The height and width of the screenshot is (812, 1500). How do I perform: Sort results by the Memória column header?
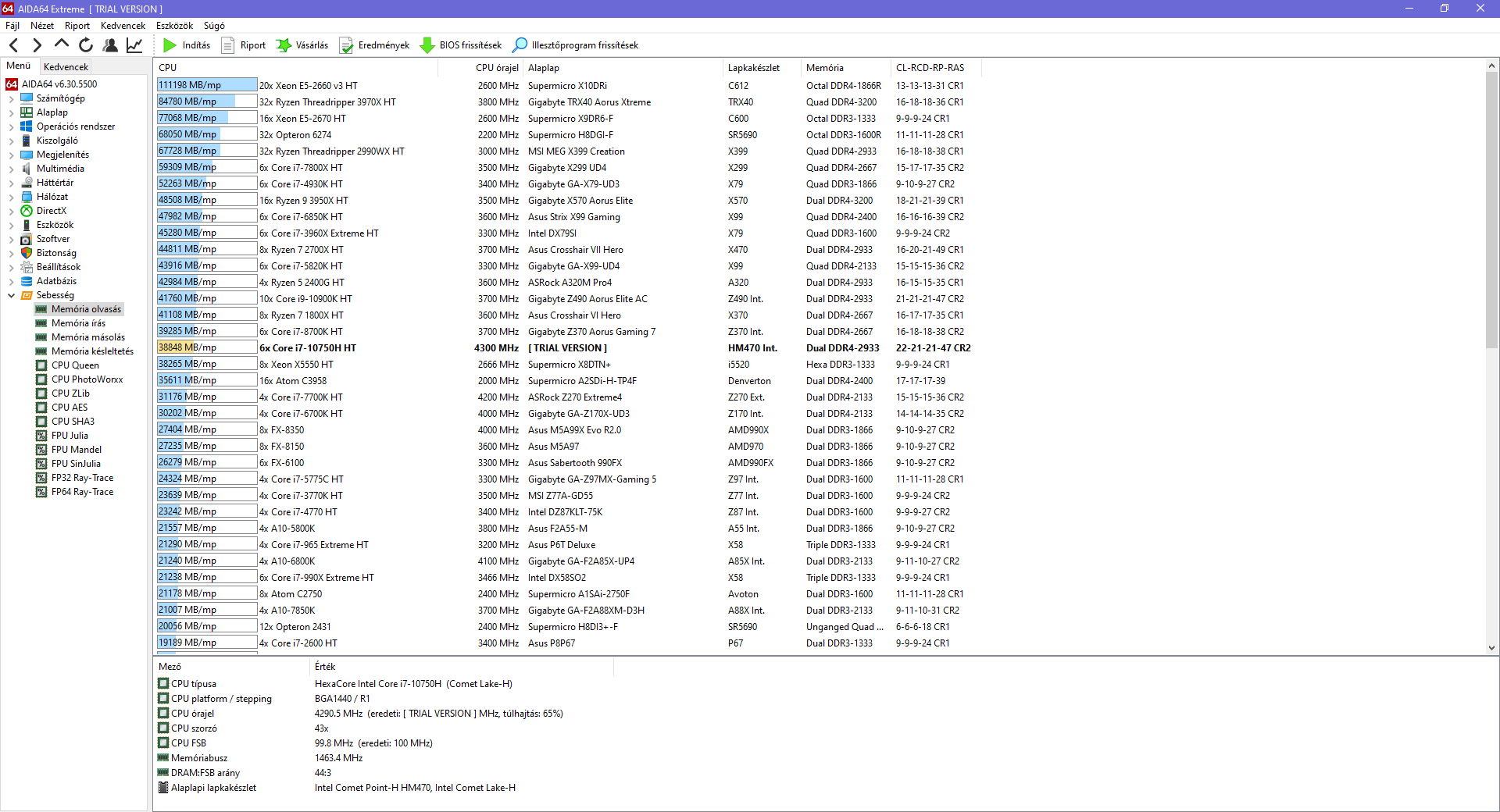pyautogui.click(x=847, y=68)
